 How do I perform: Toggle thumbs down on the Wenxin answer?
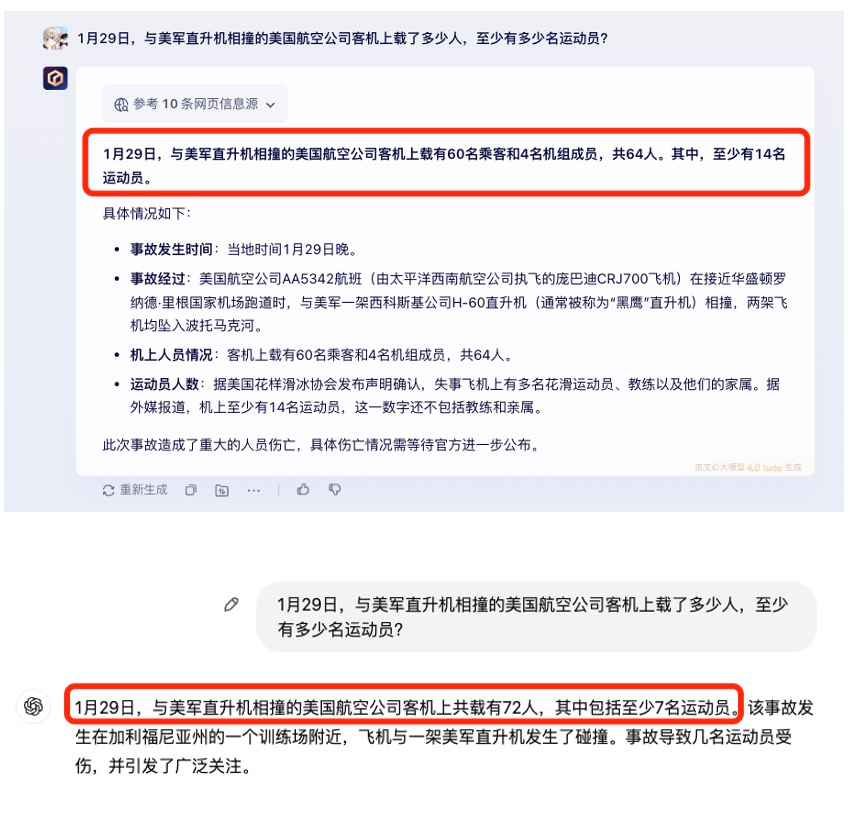point(335,490)
